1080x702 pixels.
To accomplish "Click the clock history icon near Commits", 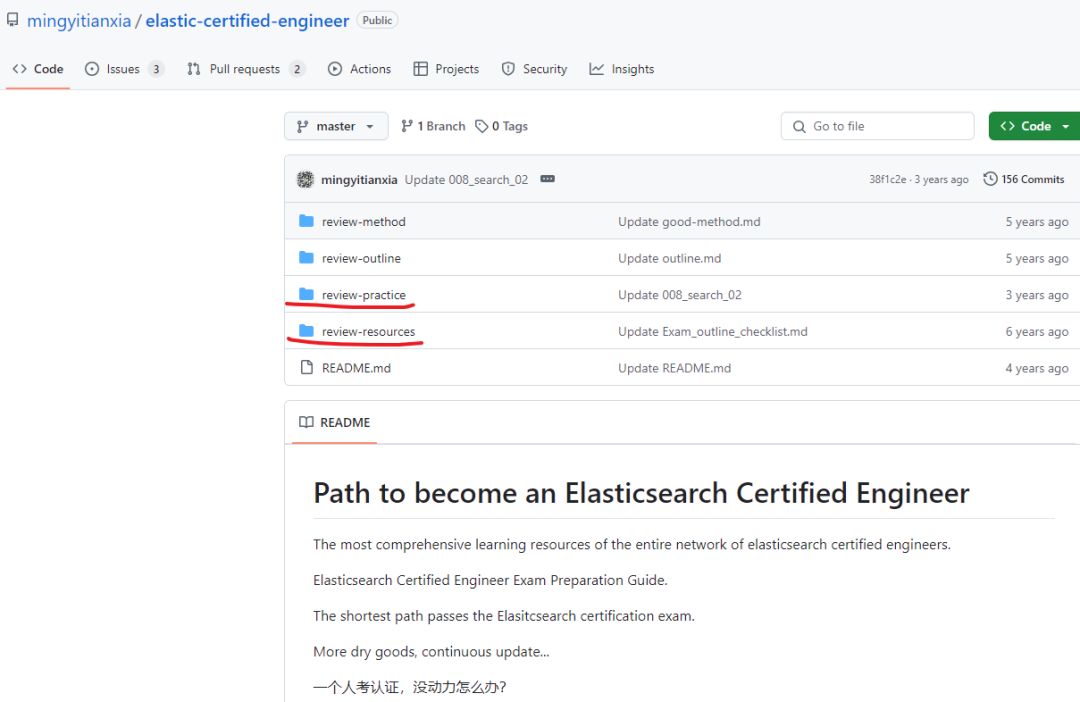I will [990, 179].
